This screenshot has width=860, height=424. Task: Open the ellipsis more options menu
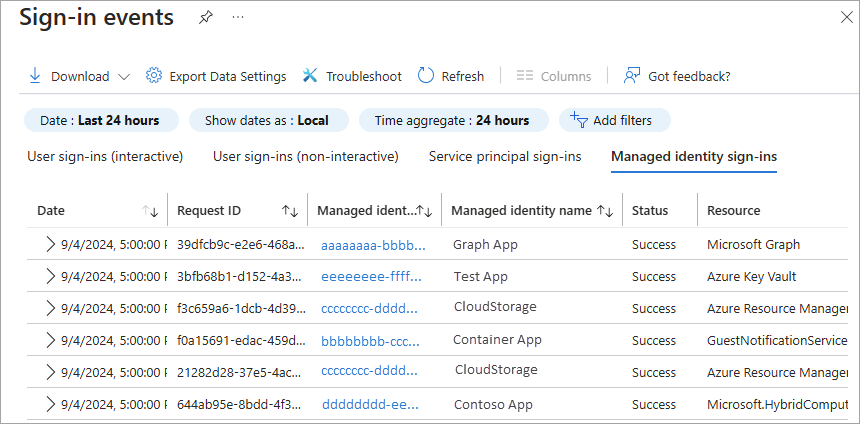point(238,18)
